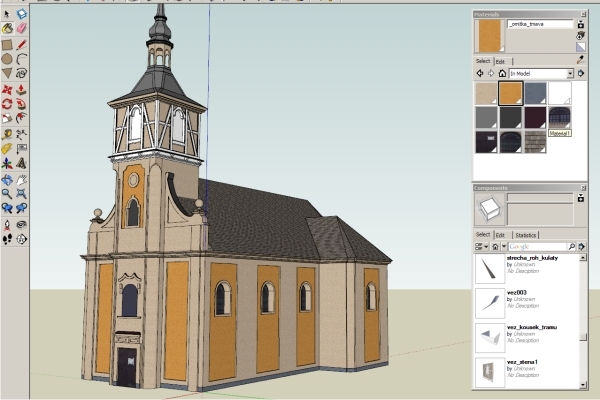Open the Components Statistics tab
Screen dimensions: 600x400
coord(525,234)
